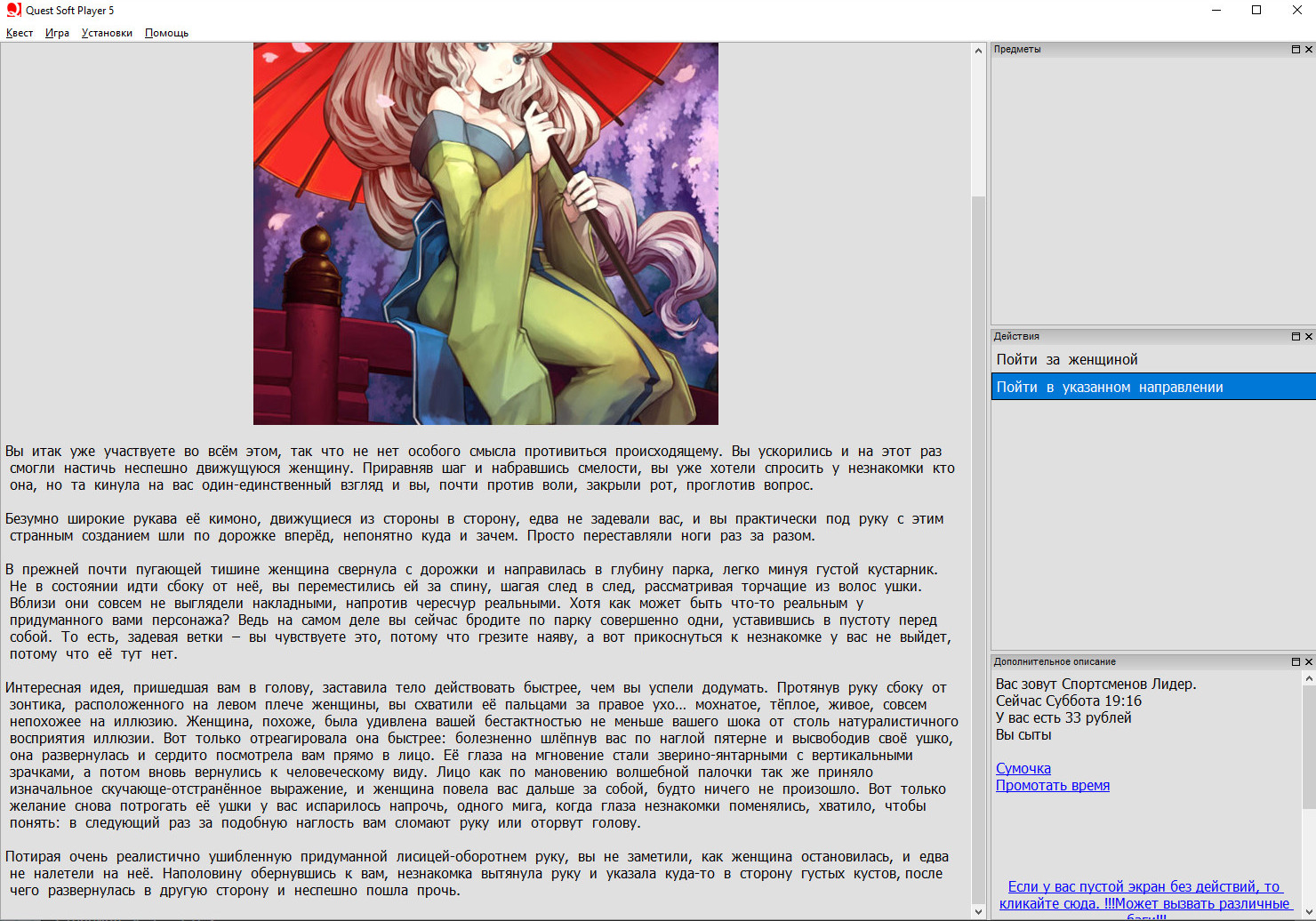Image resolution: width=1316 pixels, height=921 pixels.
Task: Click the main text scroll-up arrow
Action: (x=979, y=51)
